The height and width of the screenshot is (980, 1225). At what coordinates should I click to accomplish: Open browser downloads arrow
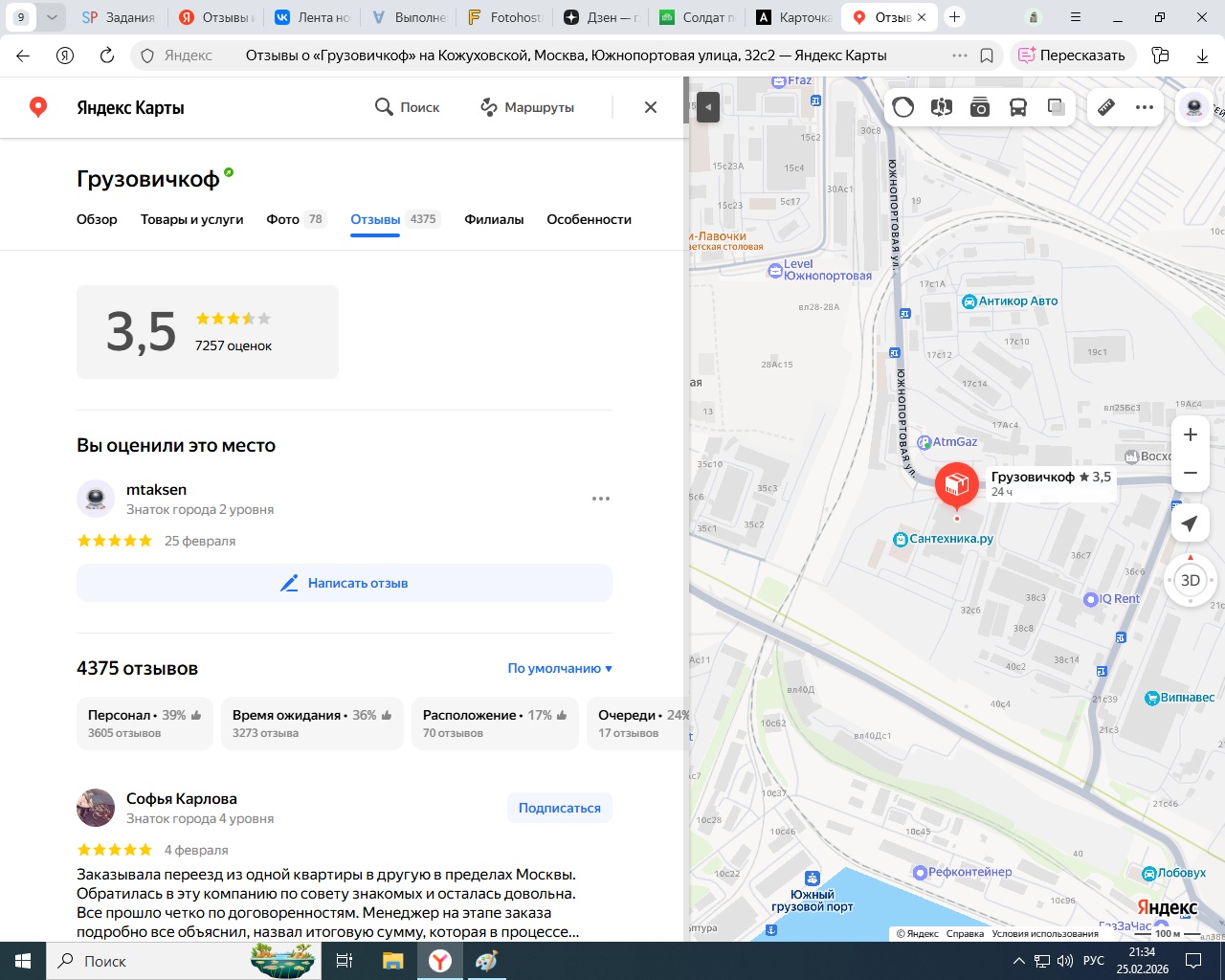point(1202,56)
